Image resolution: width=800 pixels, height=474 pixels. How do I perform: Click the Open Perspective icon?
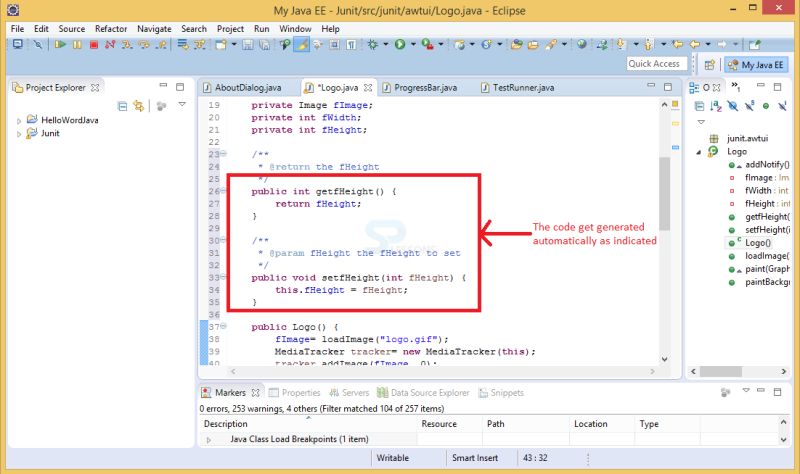pyautogui.click(x=709, y=65)
